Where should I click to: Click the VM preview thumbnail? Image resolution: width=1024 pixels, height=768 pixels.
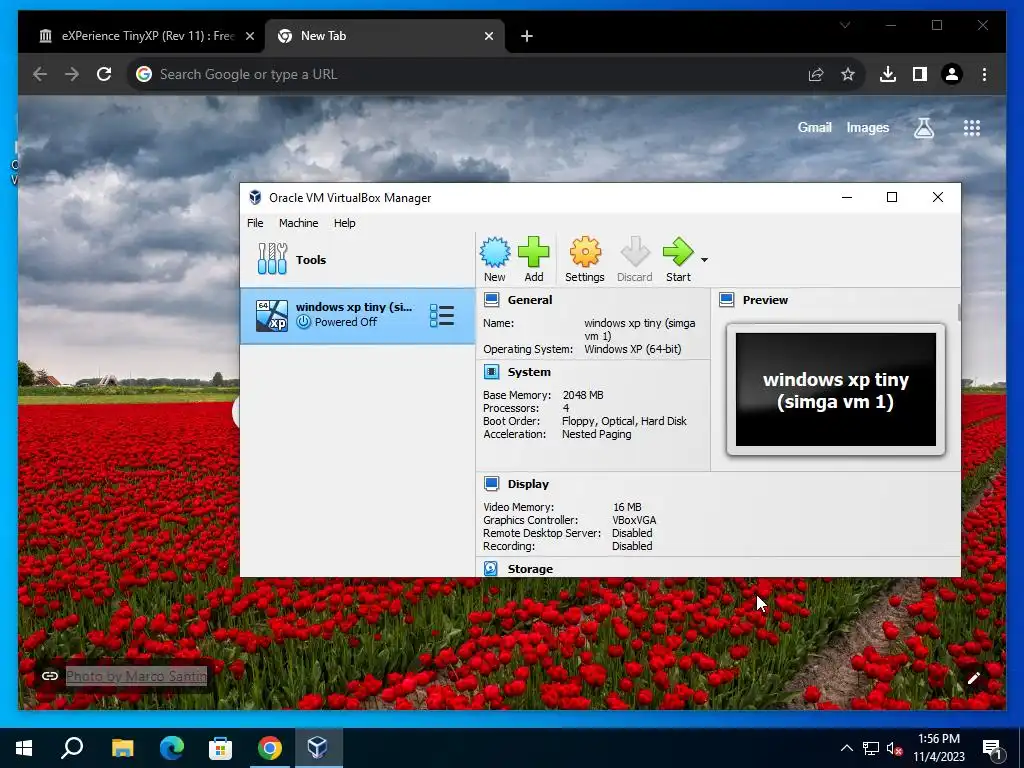click(x=835, y=390)
